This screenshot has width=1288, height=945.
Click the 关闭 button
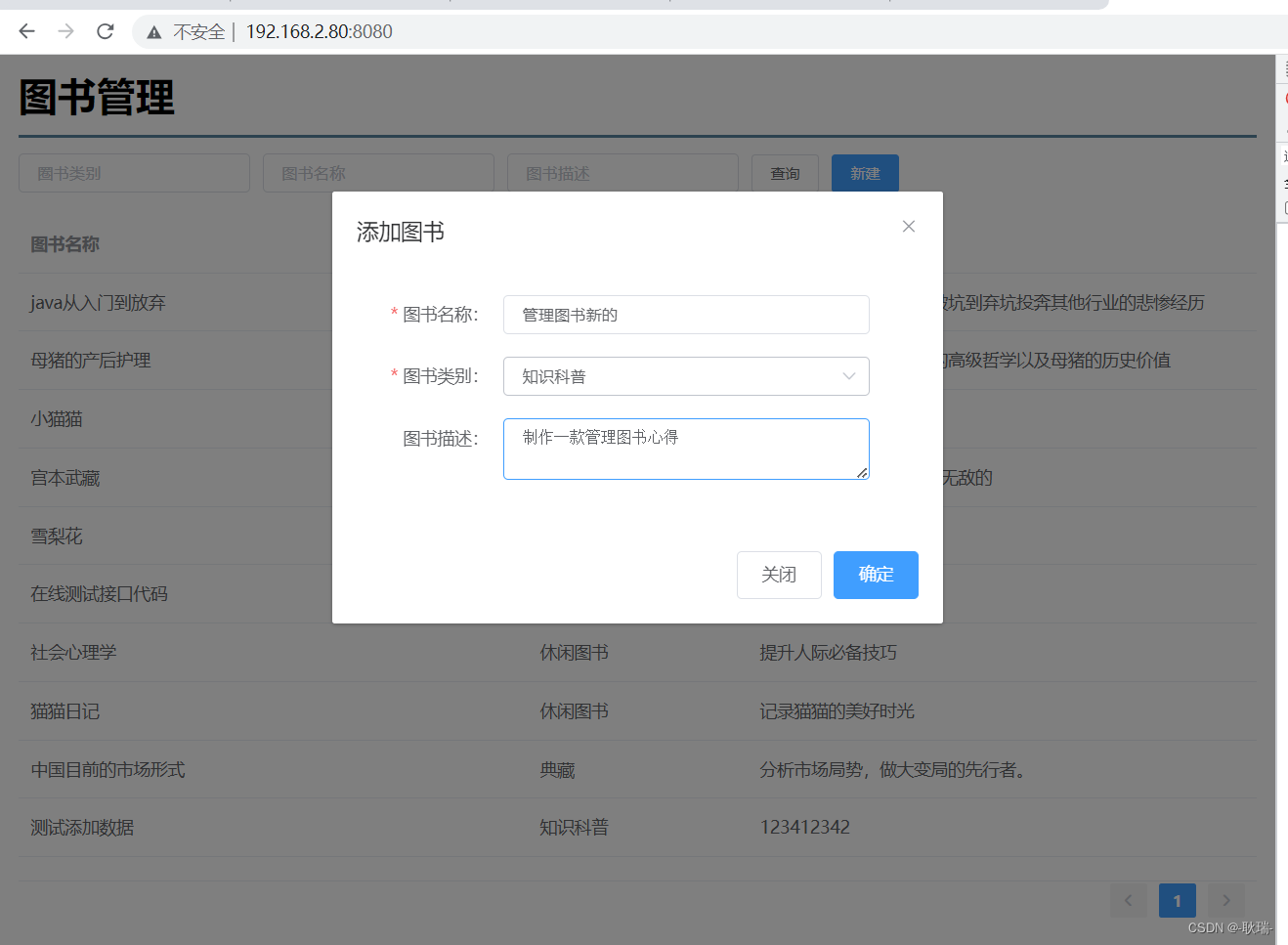(x=779, y=575)
